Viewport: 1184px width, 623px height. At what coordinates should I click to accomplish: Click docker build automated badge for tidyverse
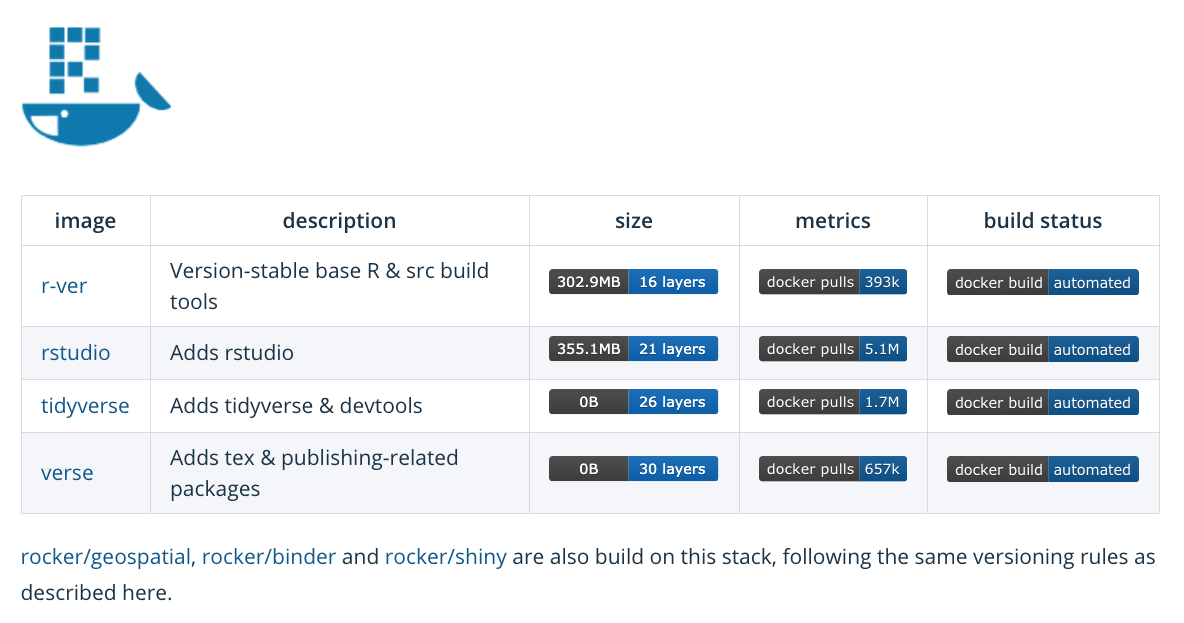coord(1043,402)
